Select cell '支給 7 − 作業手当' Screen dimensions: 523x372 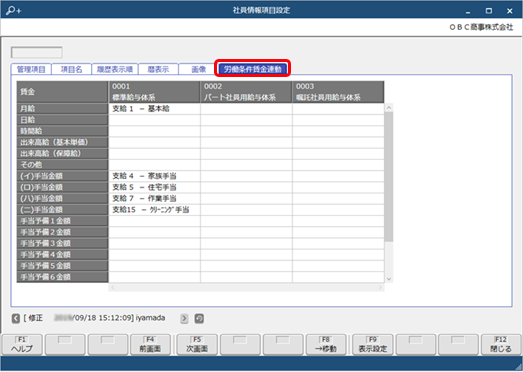click(x=154, y=199)
